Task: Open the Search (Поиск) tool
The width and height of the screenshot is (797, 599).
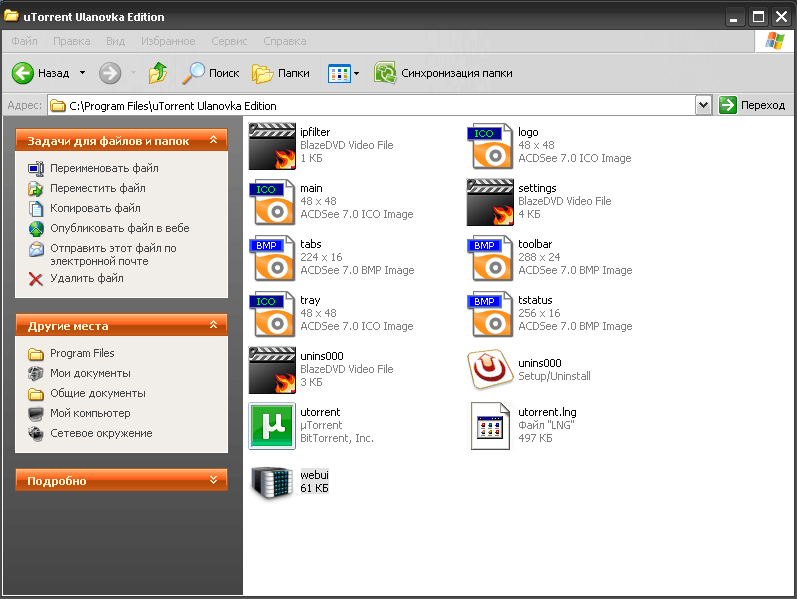Action: pos(211,73)
